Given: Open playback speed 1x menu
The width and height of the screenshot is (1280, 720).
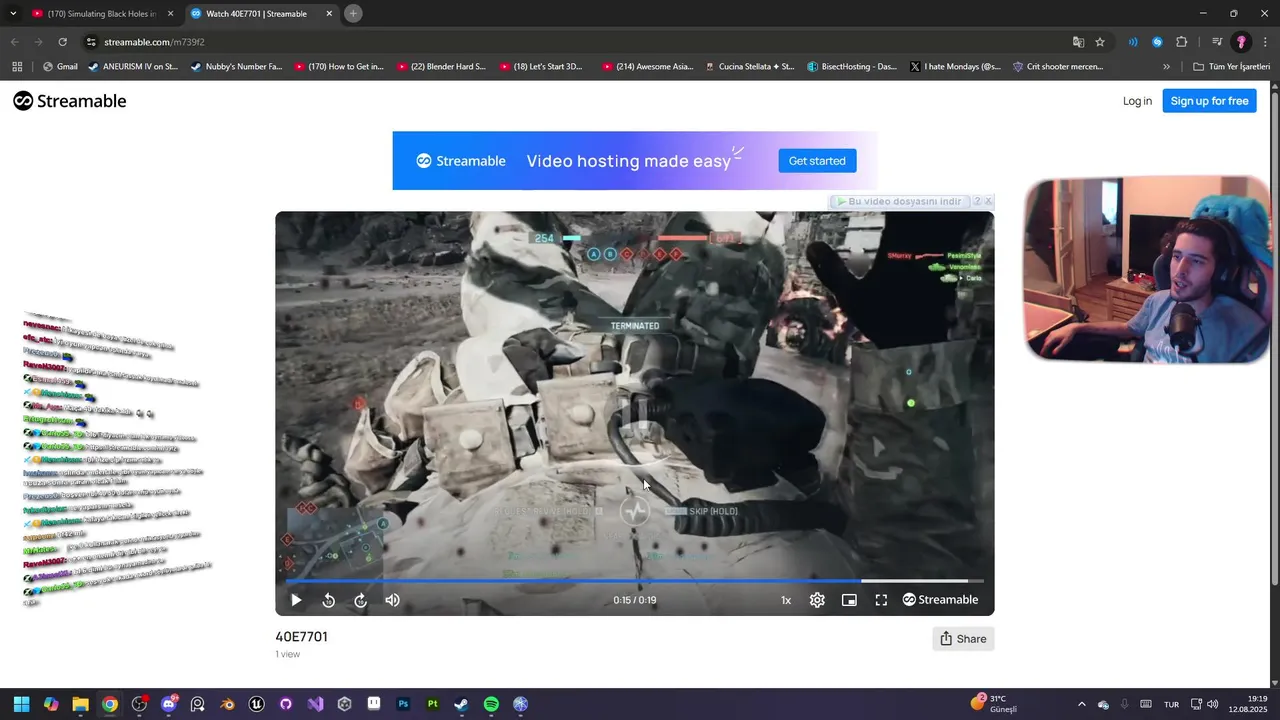Looking at the screenshot, I should coord(786,600).
